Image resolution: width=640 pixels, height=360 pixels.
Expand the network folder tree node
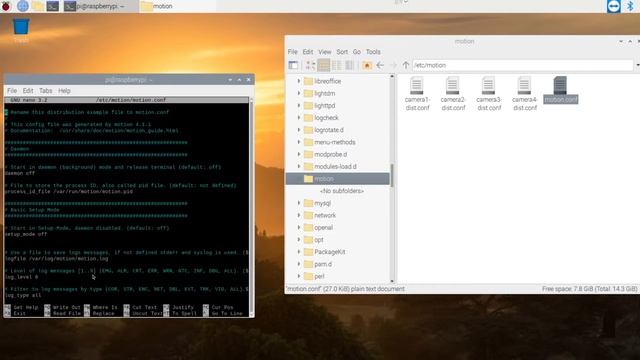tap(299, 216)
